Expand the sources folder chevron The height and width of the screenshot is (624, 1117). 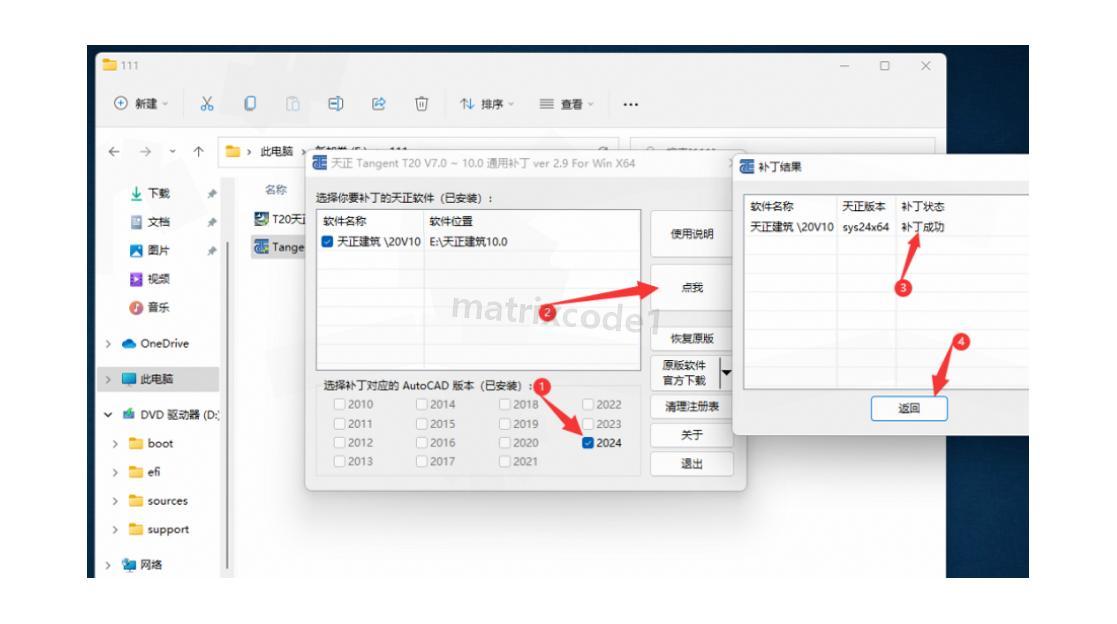[x=115, y=501]
